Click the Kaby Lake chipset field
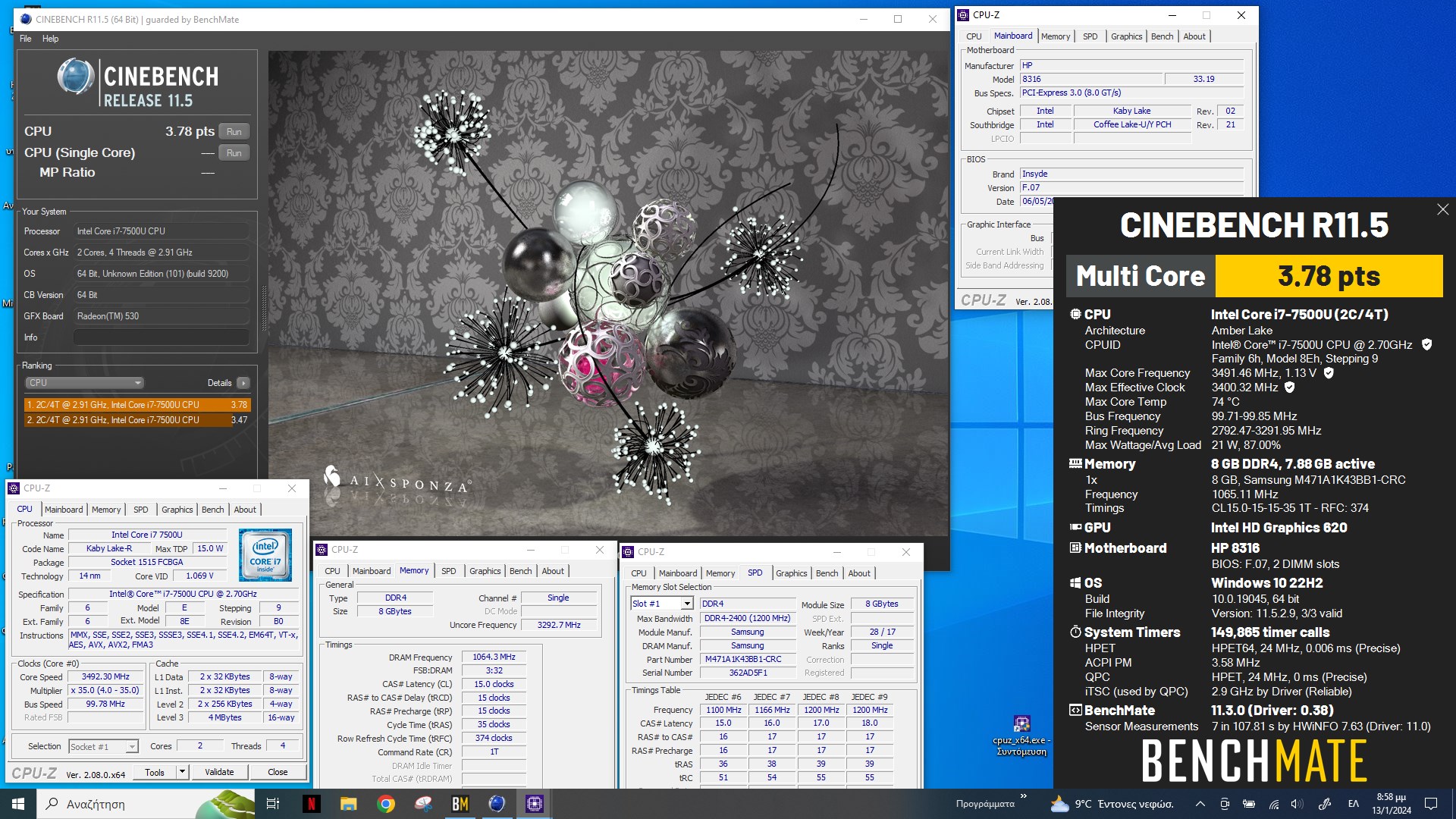 click(x=1131, y=111)
